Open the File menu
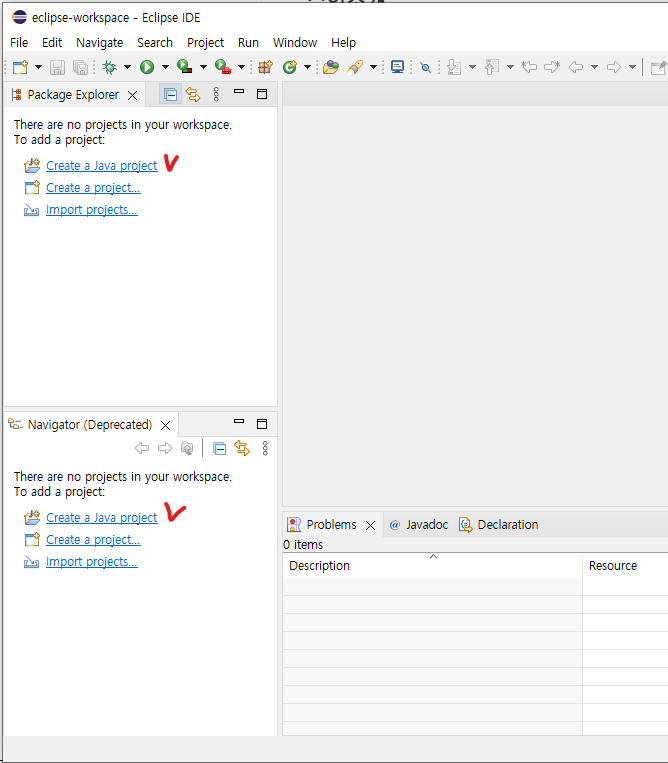The width and height of the screenshot is (668, 763). pos(19,43)
